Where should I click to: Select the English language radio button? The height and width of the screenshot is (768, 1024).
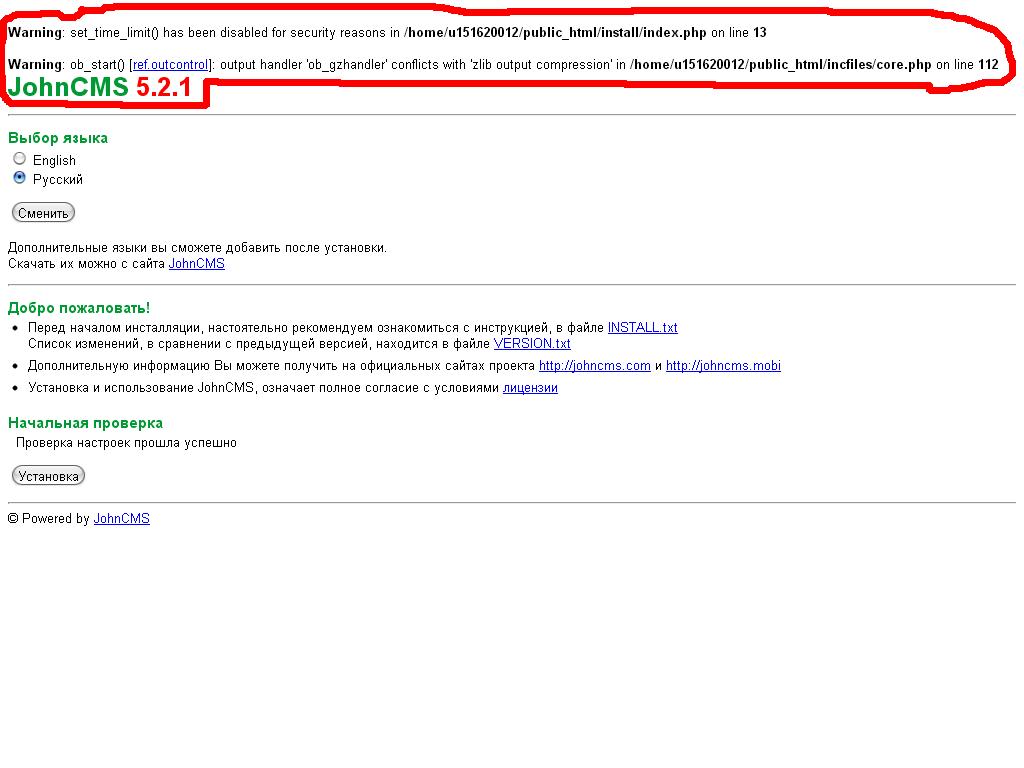tap(20, 159)
